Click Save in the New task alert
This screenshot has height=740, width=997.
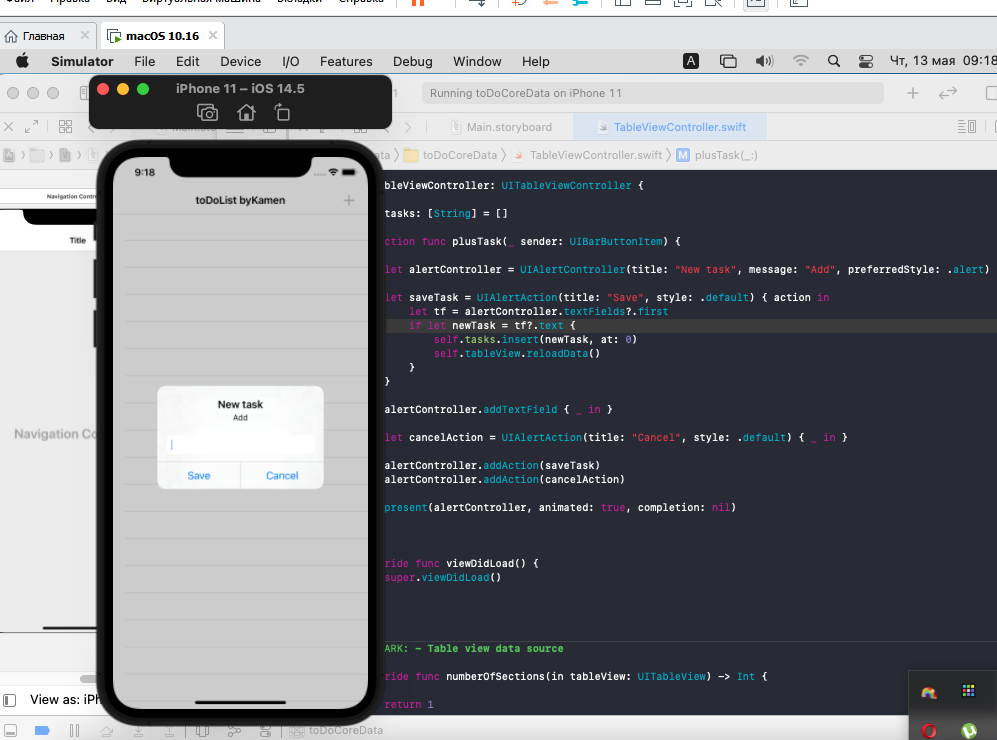(x=198, y=476)
